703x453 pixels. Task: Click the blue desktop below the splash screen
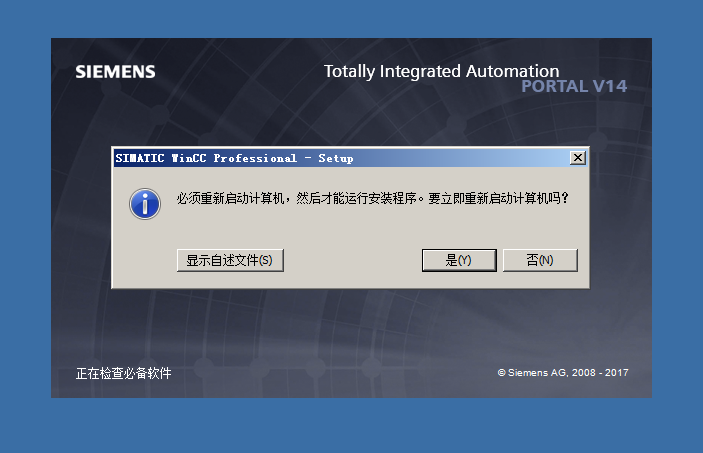pos(351,425)
